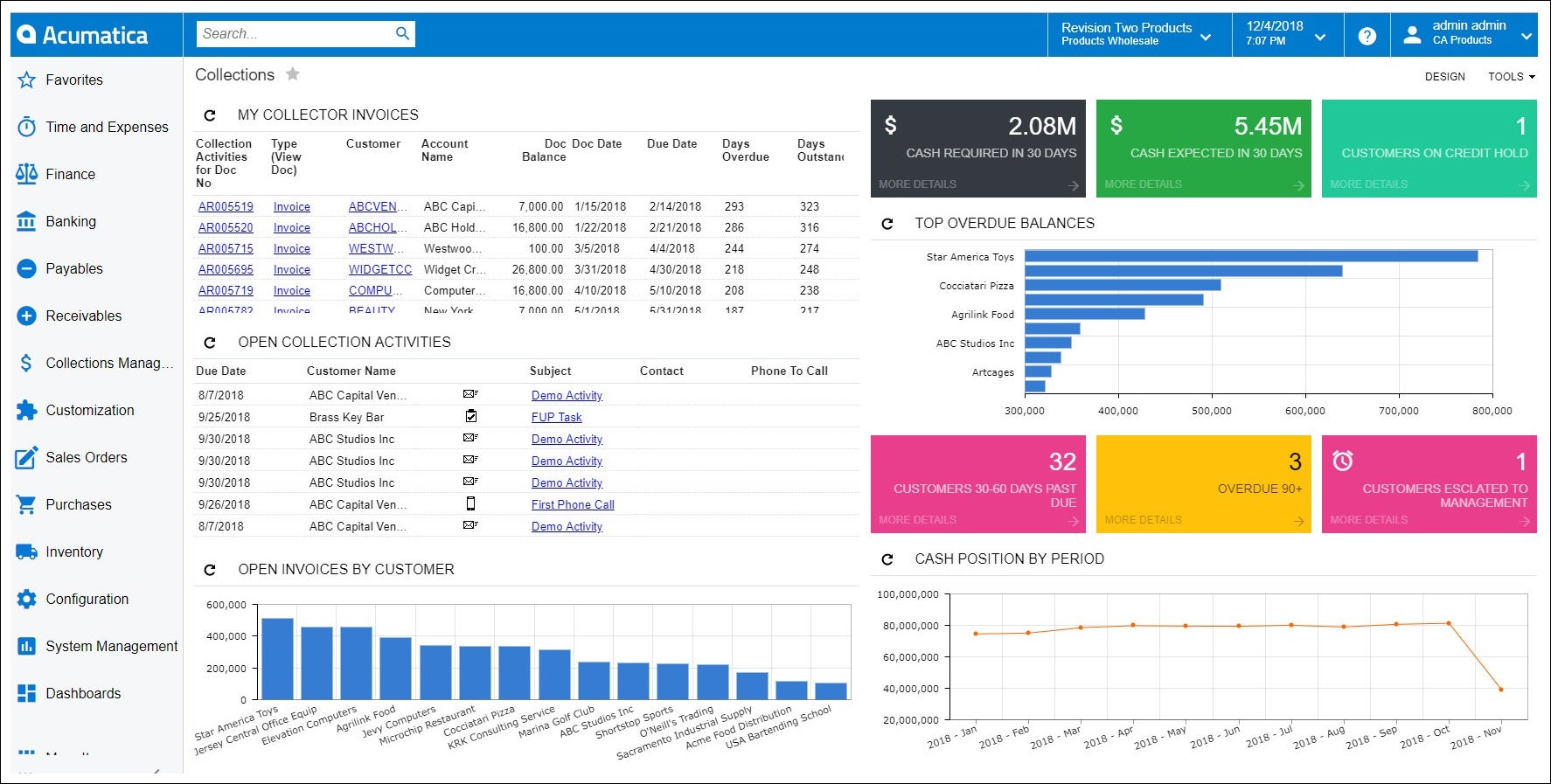The image size is (1551, 784).
Task: Open Receivables menu item
Action: click(84, 316)
